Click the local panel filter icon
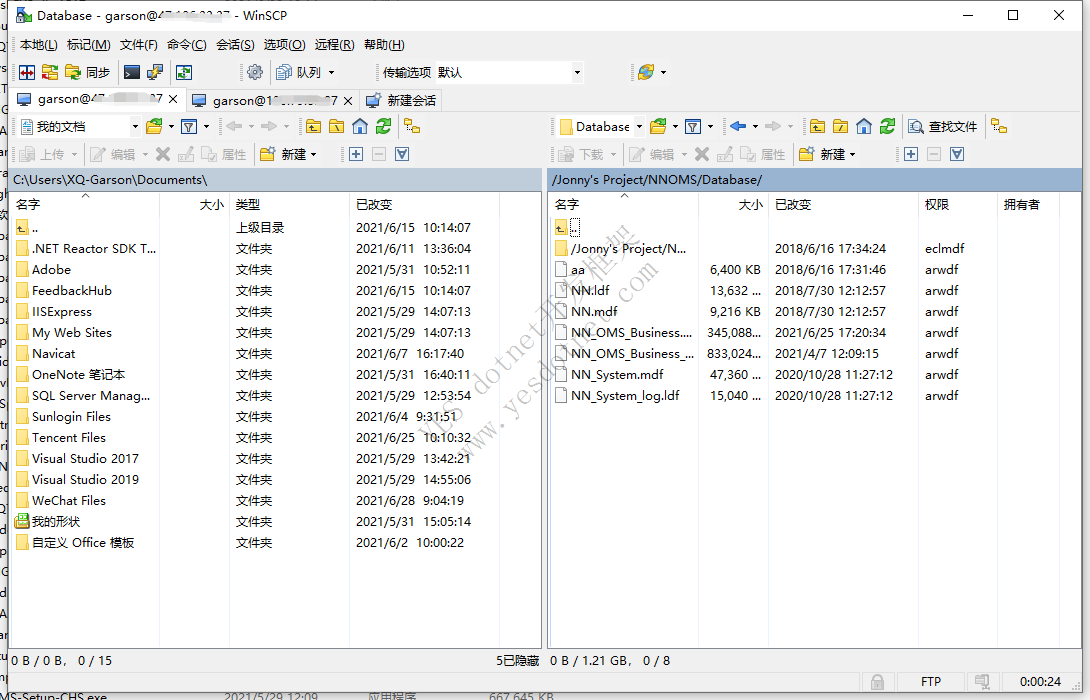This screenshot has height=700, width=1090. click(x=188, y=127)
